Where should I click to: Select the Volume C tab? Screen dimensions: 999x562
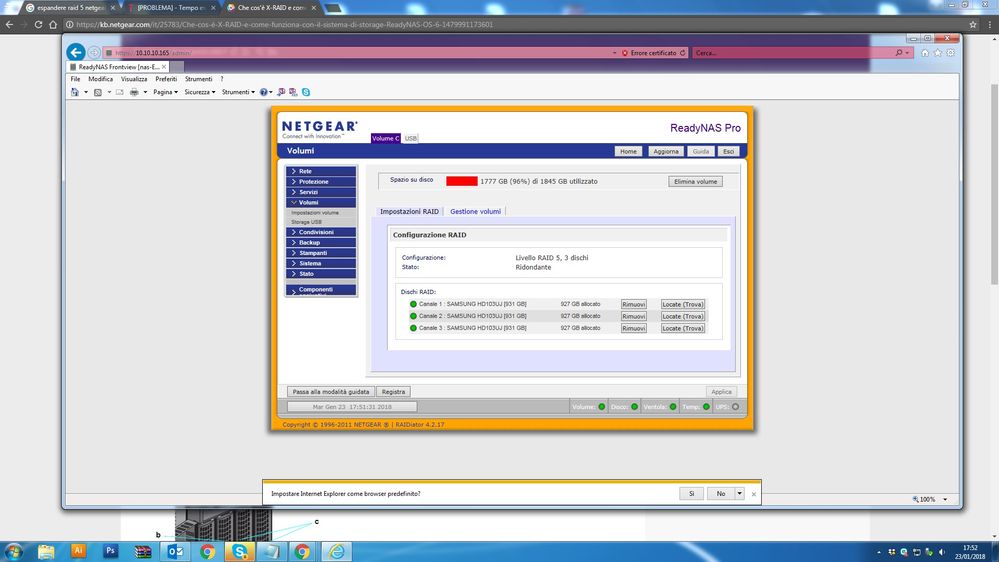(x=385, y=138)
